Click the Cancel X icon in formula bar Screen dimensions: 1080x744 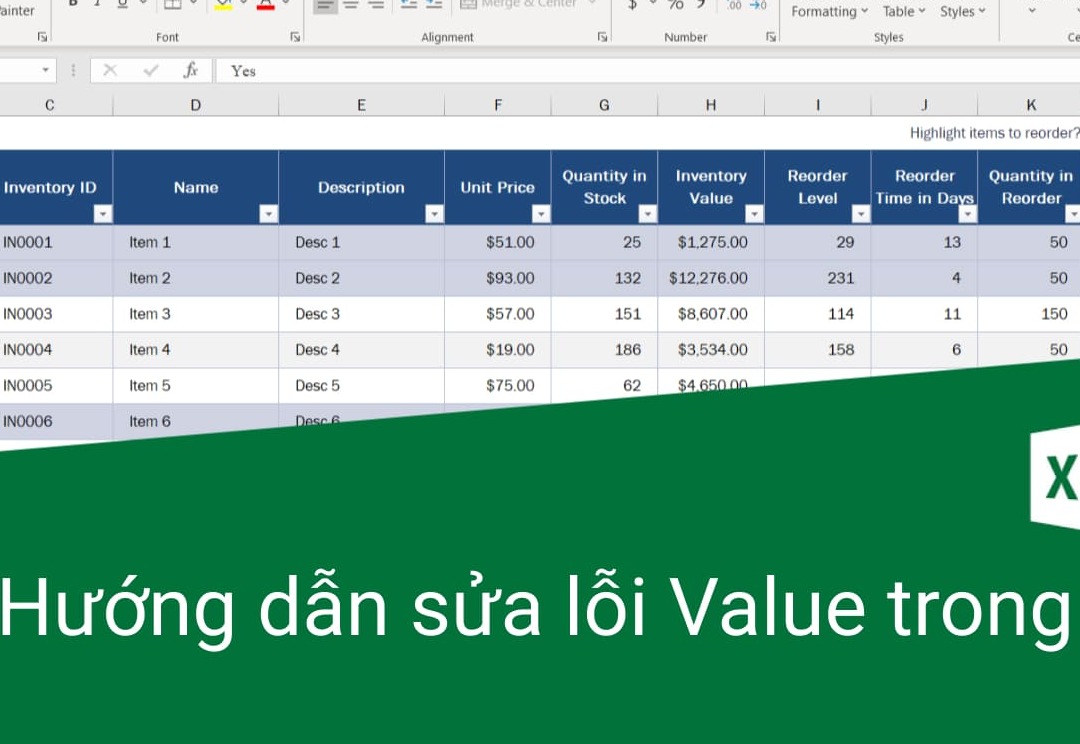coord(110,70)
